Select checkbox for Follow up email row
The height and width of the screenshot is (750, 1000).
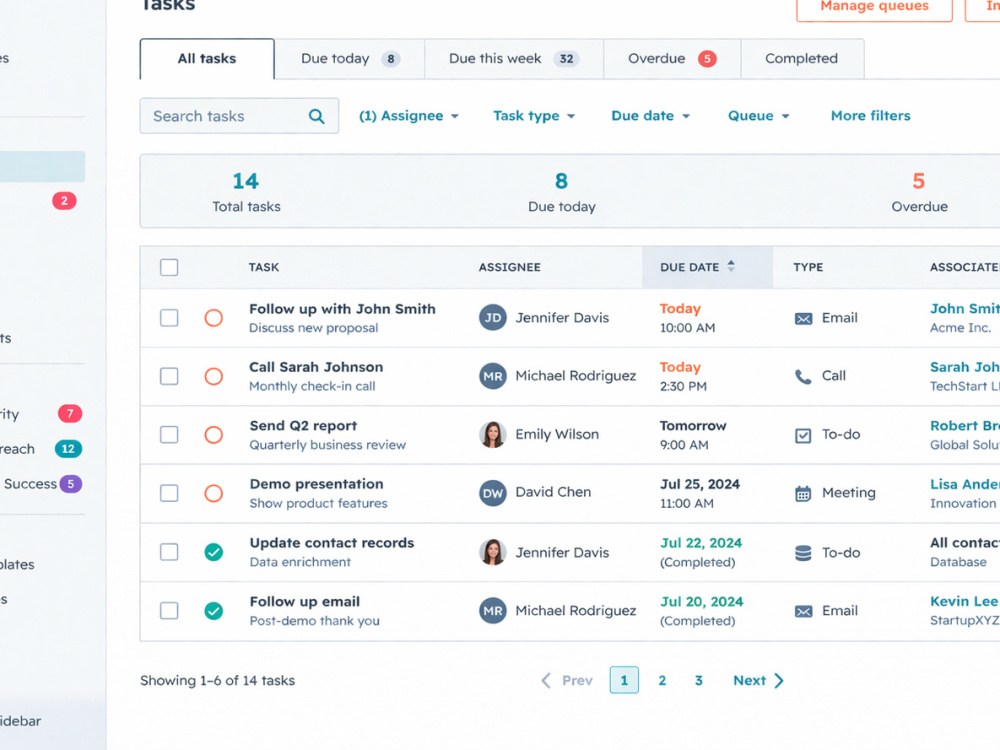[169, 611]
